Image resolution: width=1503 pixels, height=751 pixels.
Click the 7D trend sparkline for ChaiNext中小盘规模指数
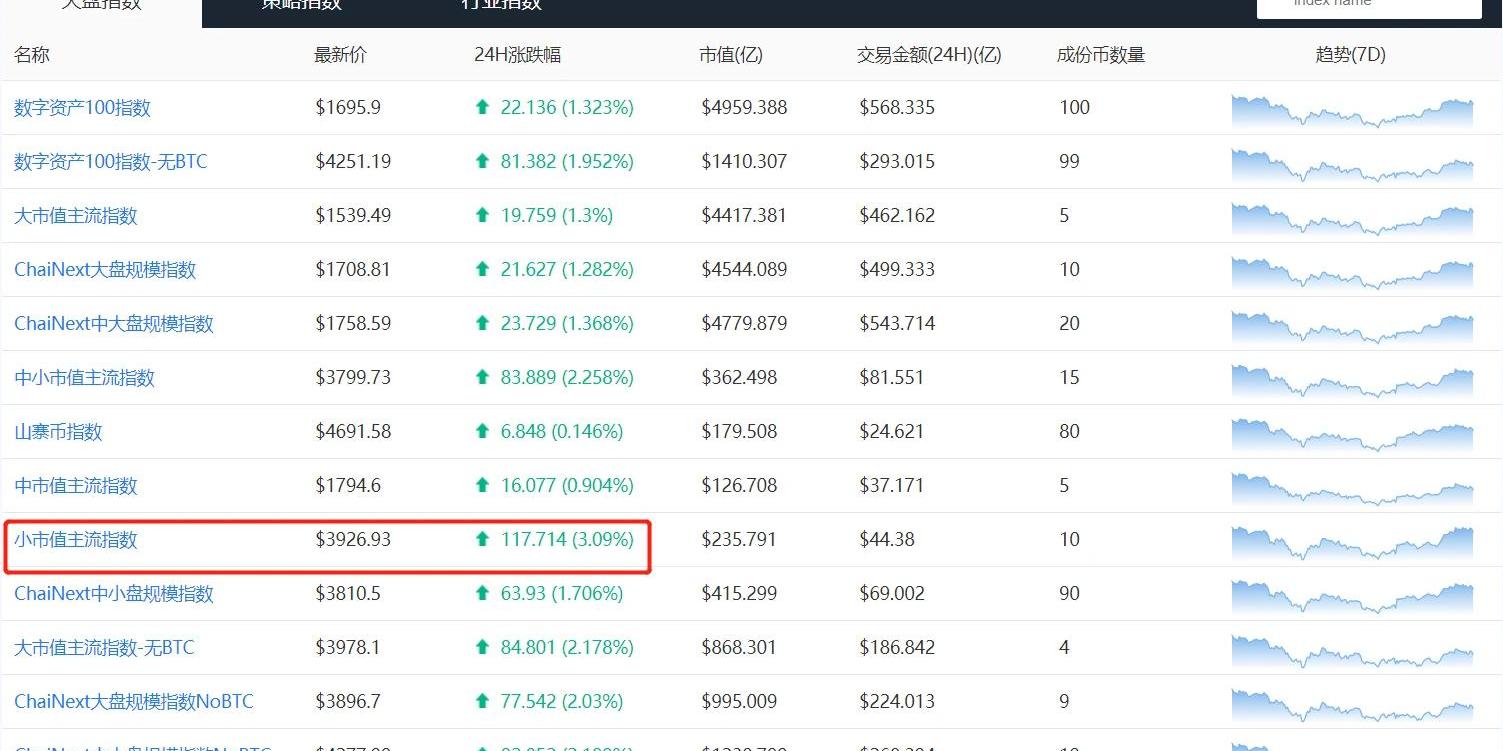[x=1352, y=595]
